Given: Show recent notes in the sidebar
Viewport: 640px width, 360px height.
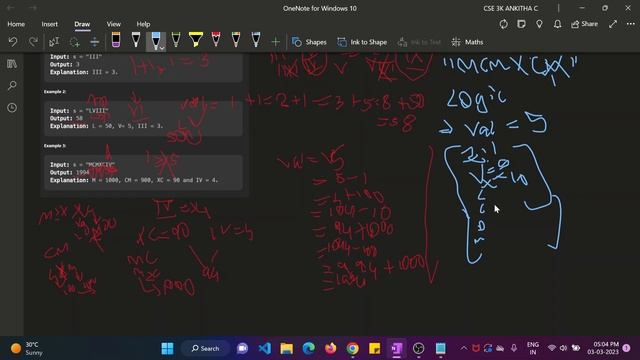Looking at the screenshot, I should point(12,108).
